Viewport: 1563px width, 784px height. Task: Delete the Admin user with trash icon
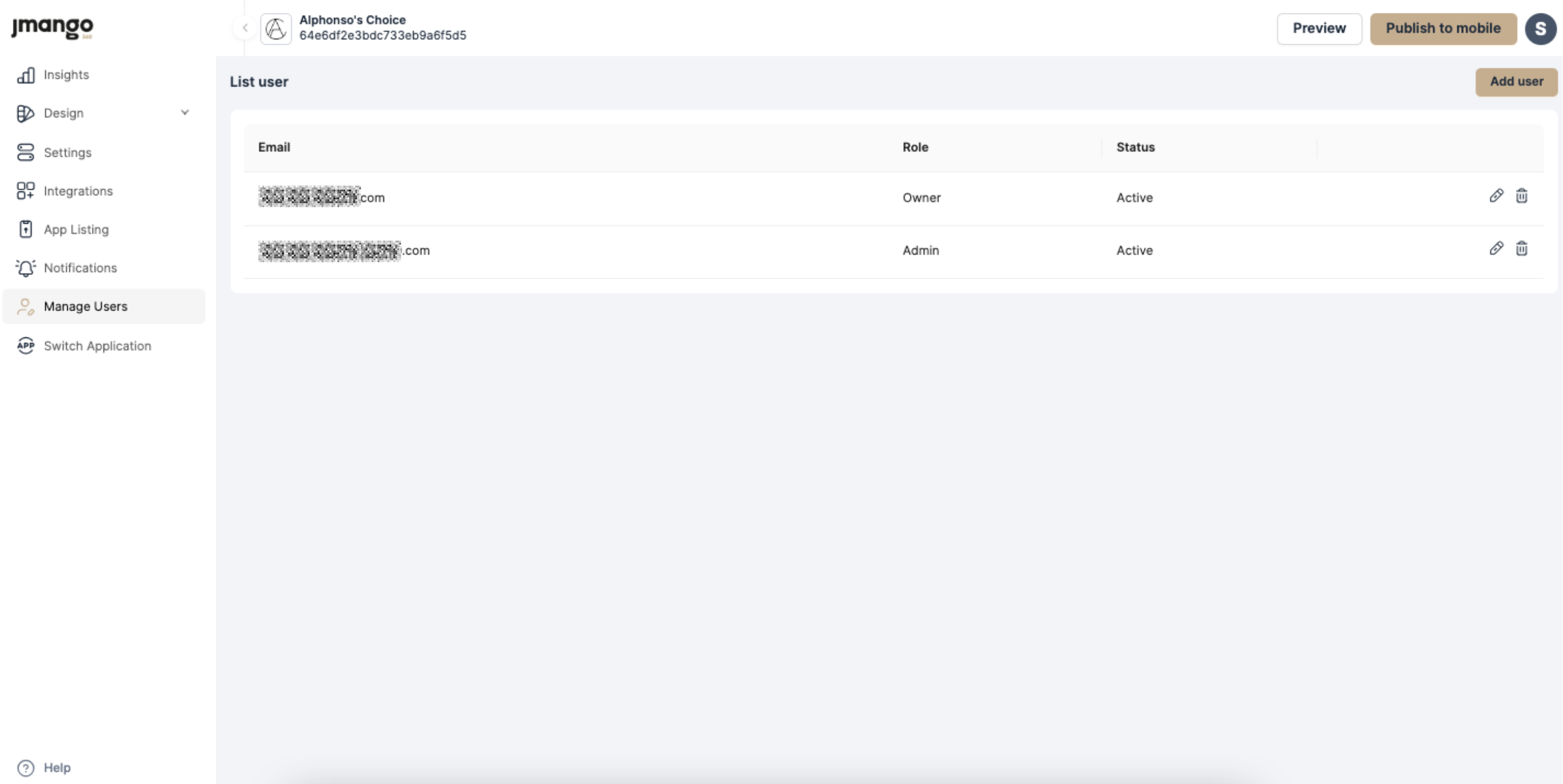pyautogui.click(x=1521, y=248)
